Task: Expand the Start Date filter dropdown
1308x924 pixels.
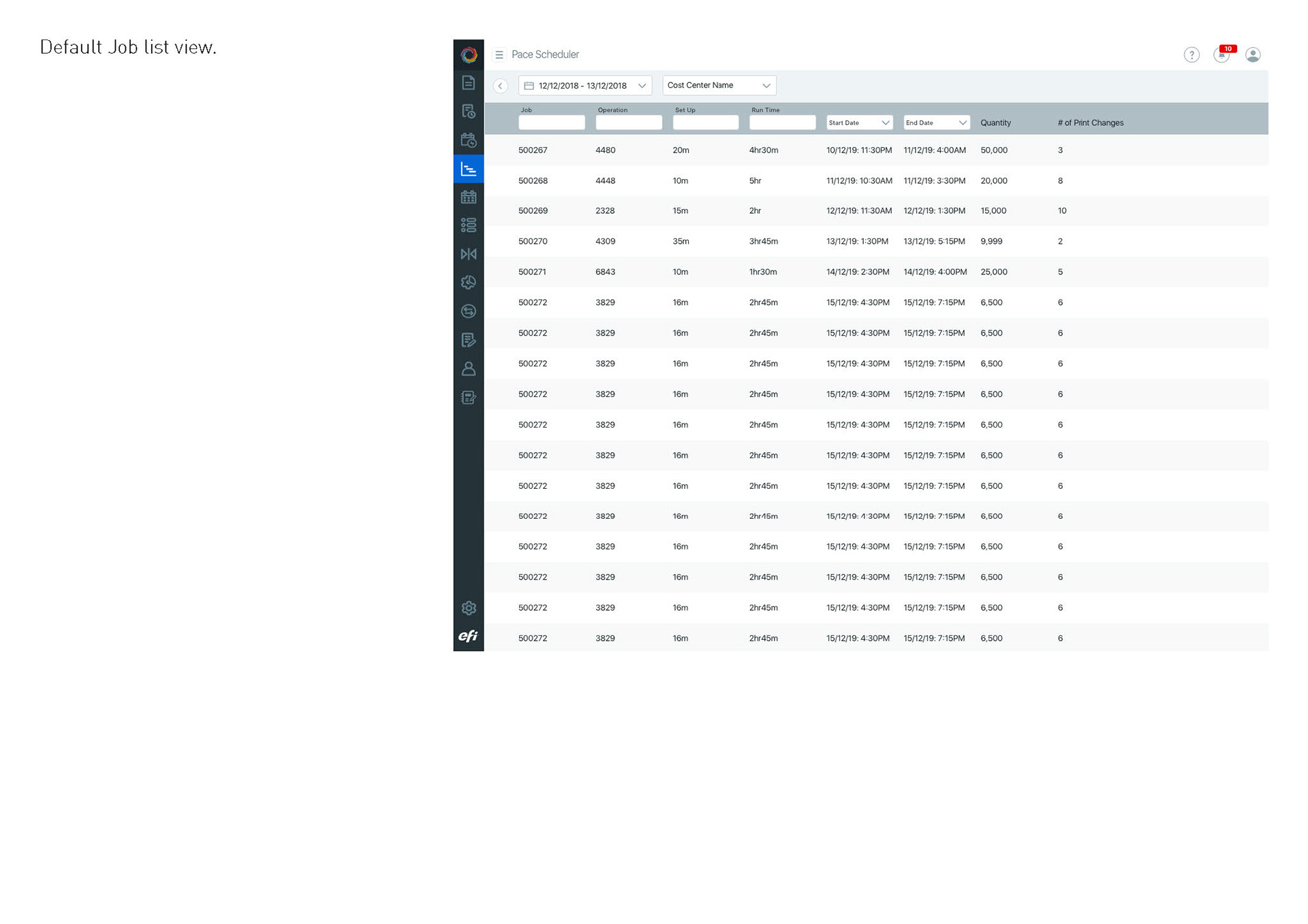Action: point(859,123)
